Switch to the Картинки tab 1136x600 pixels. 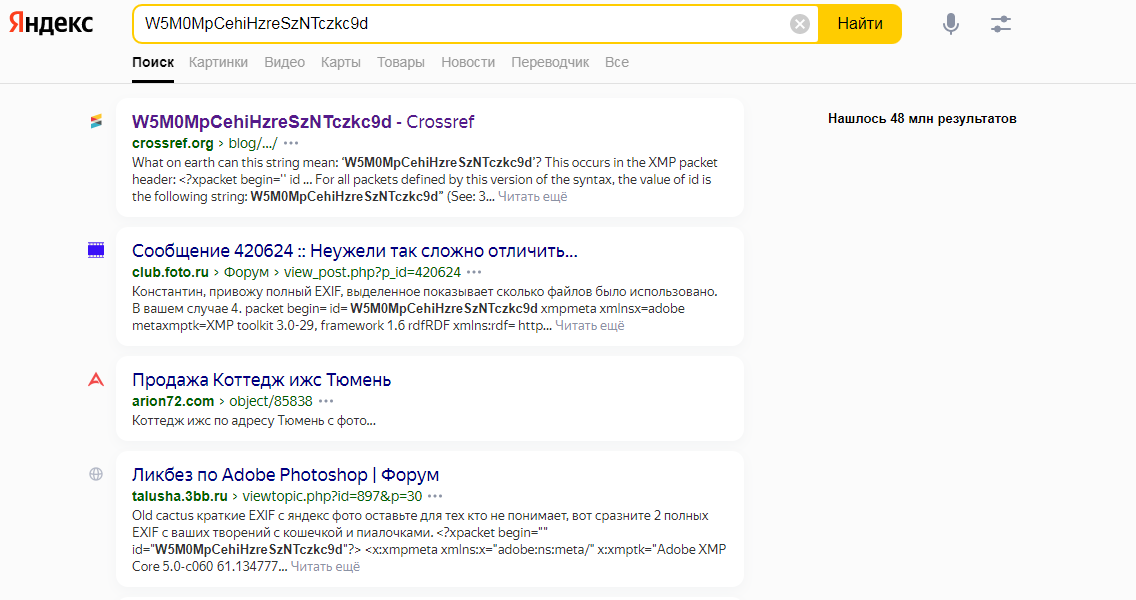coord(218,62)
